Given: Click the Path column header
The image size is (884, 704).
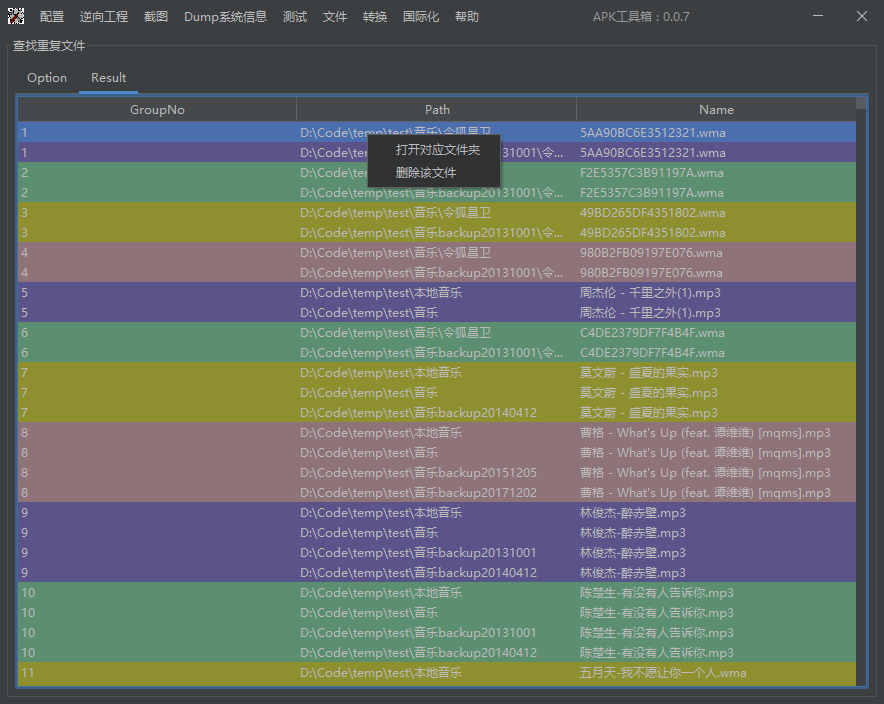Looking at the screenshot, I should pos(437,109).
